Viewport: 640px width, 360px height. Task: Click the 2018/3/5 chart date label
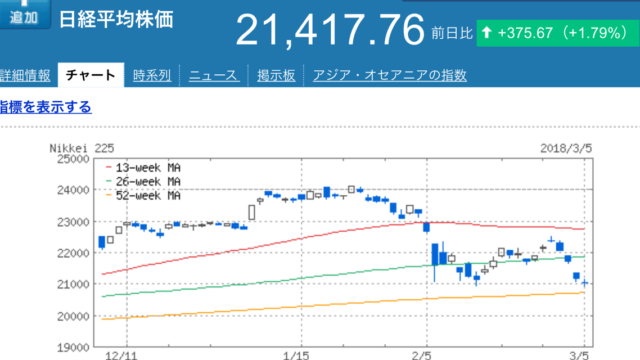pyautogui.click(x=566, y=148)
